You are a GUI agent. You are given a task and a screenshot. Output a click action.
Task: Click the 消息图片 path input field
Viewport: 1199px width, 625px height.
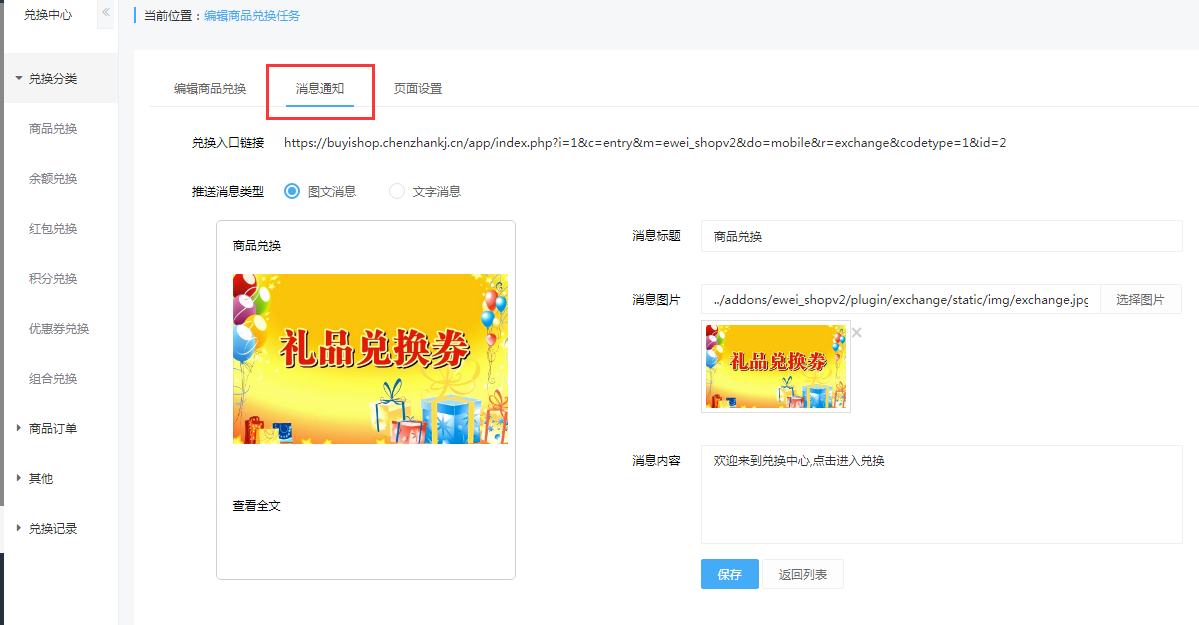point(901,299)
